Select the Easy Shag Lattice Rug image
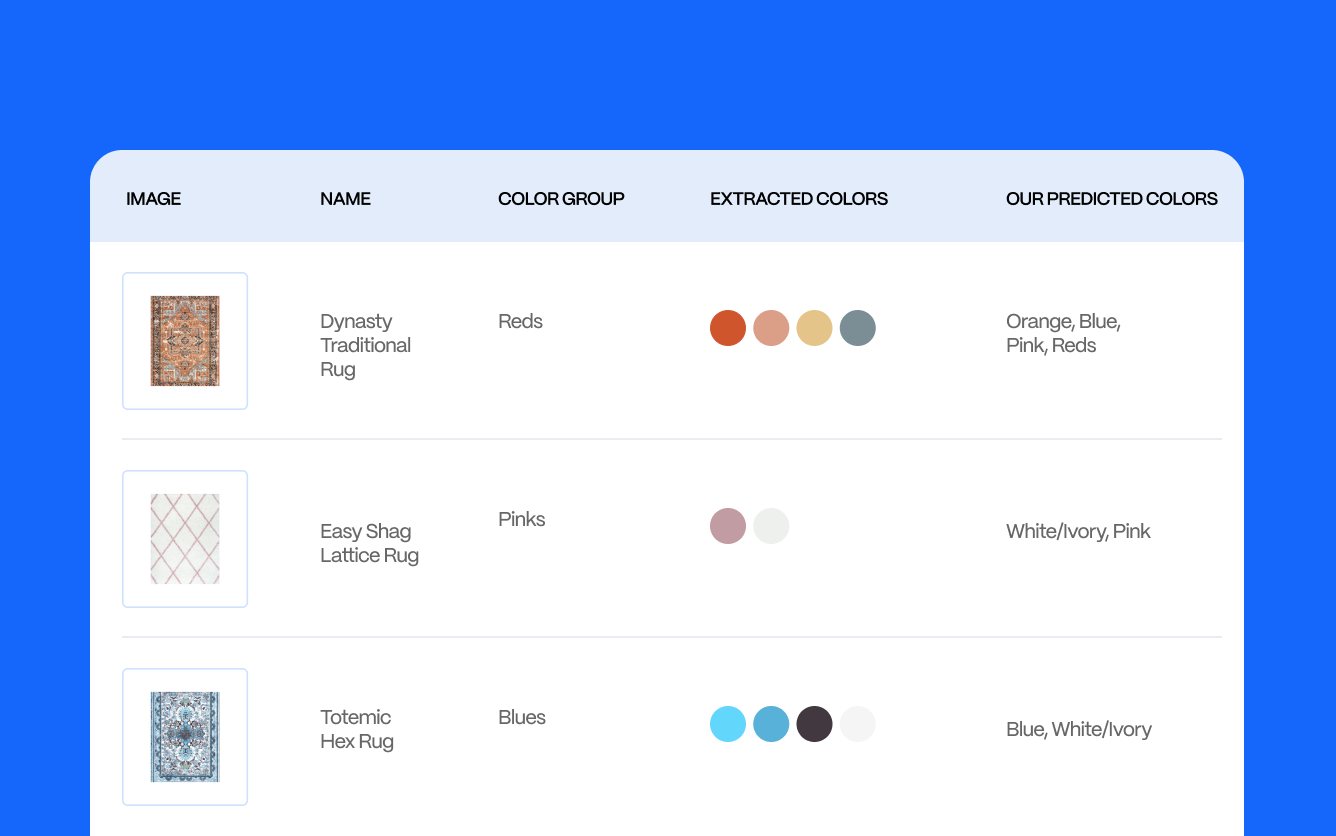The image size is (1336, 836). coord(185,538)
